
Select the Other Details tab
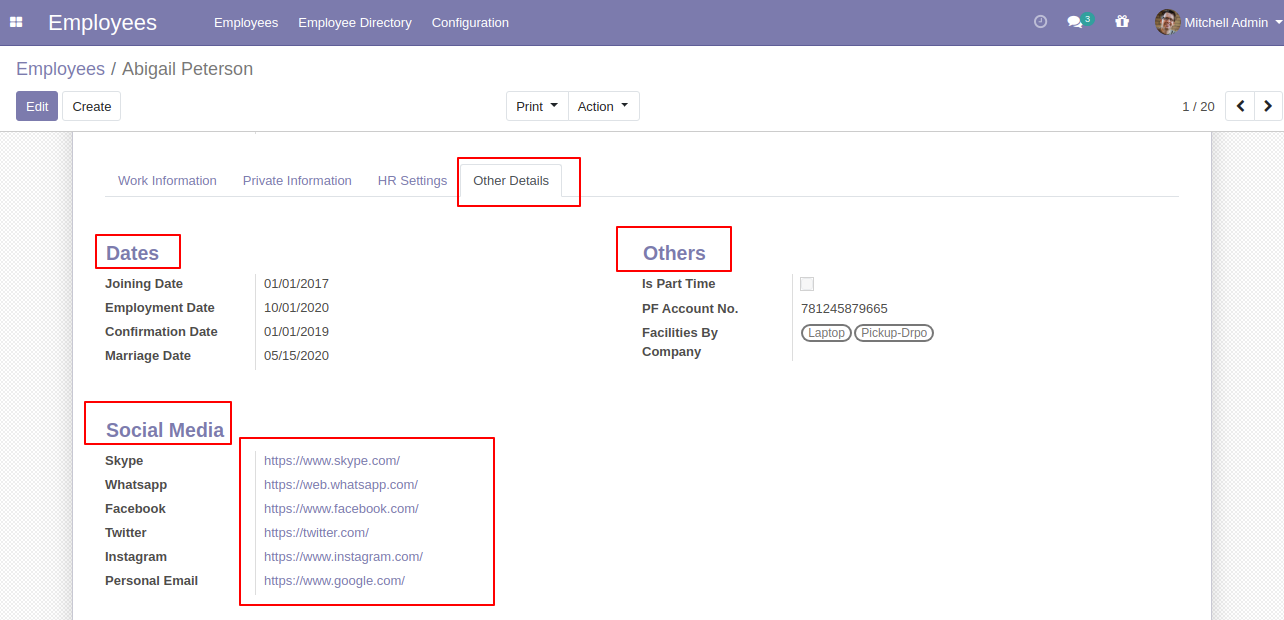[511, 181]
